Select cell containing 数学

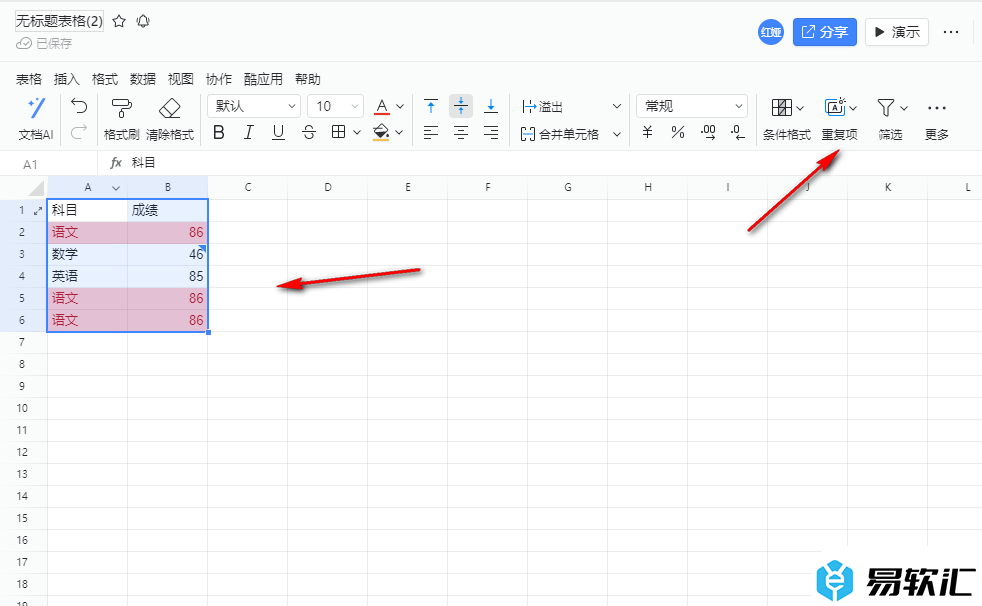[x=87, y=254]
